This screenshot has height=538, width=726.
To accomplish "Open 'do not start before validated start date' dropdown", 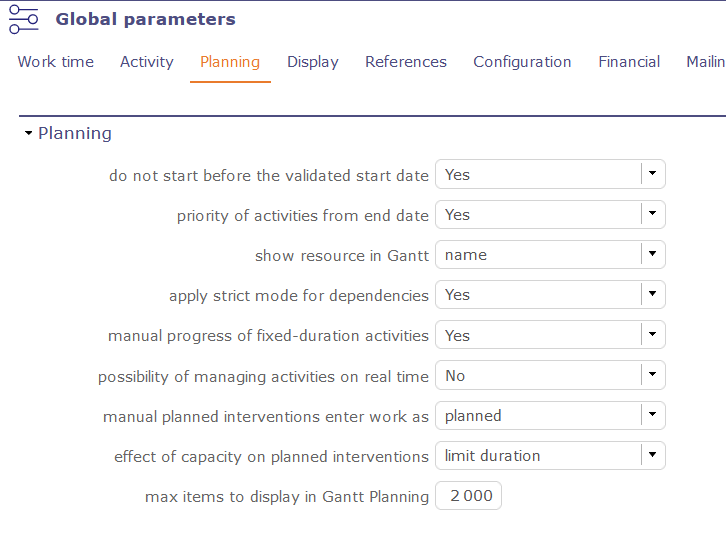I will pos(652,174).
